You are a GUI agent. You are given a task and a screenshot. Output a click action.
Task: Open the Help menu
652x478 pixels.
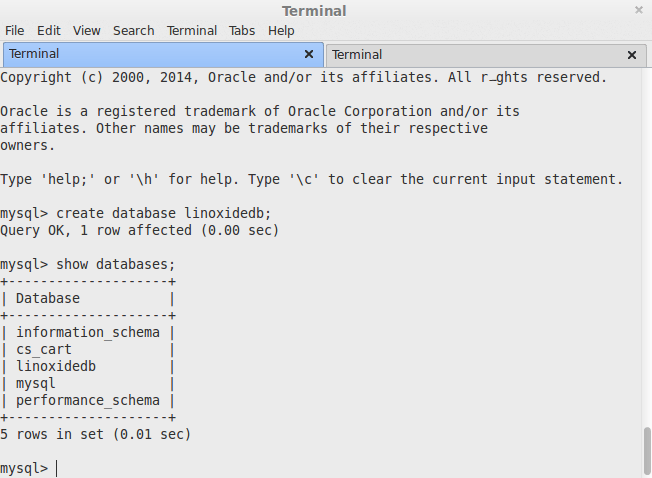[281, 31]
